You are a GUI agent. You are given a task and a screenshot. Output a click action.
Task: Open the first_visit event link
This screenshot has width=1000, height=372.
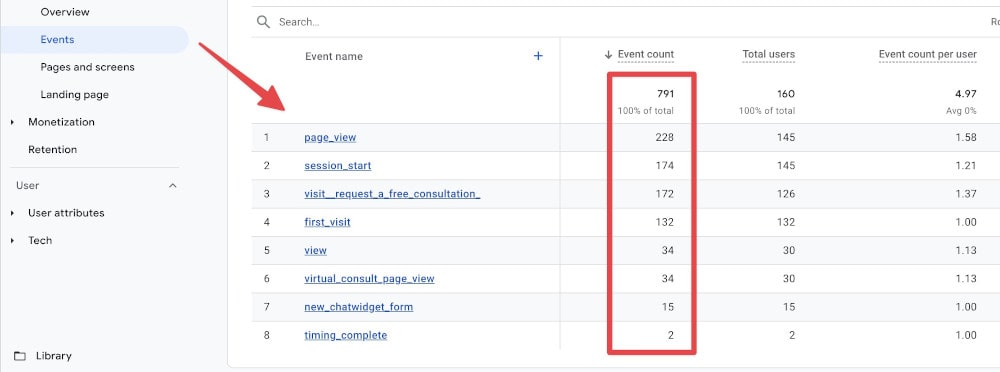327,222
